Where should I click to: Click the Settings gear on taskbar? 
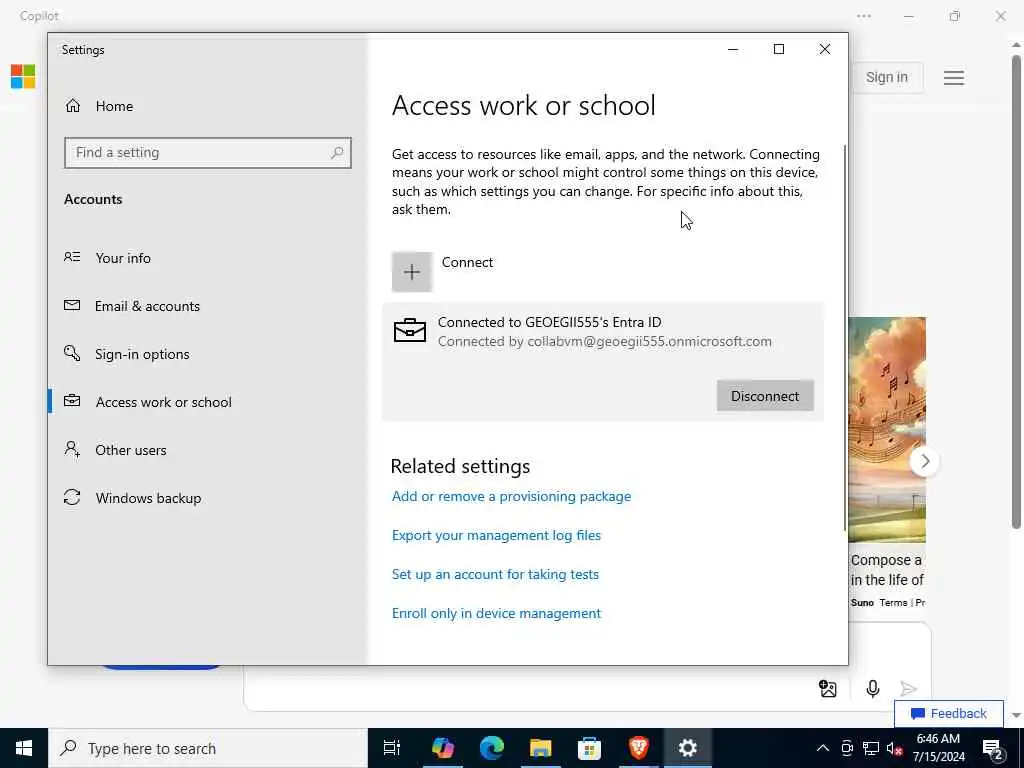687,748
